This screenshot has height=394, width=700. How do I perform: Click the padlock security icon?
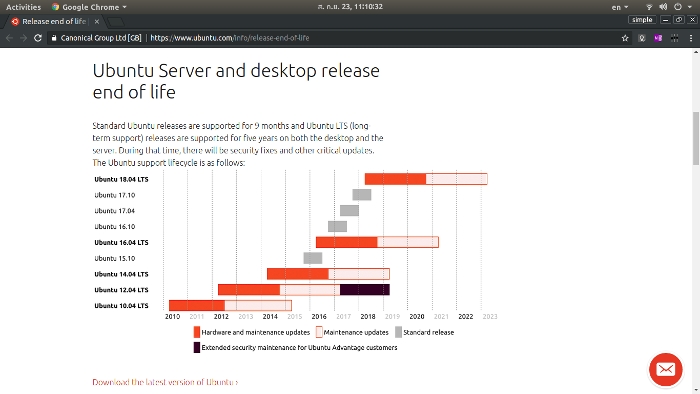(x=54, y=38)
